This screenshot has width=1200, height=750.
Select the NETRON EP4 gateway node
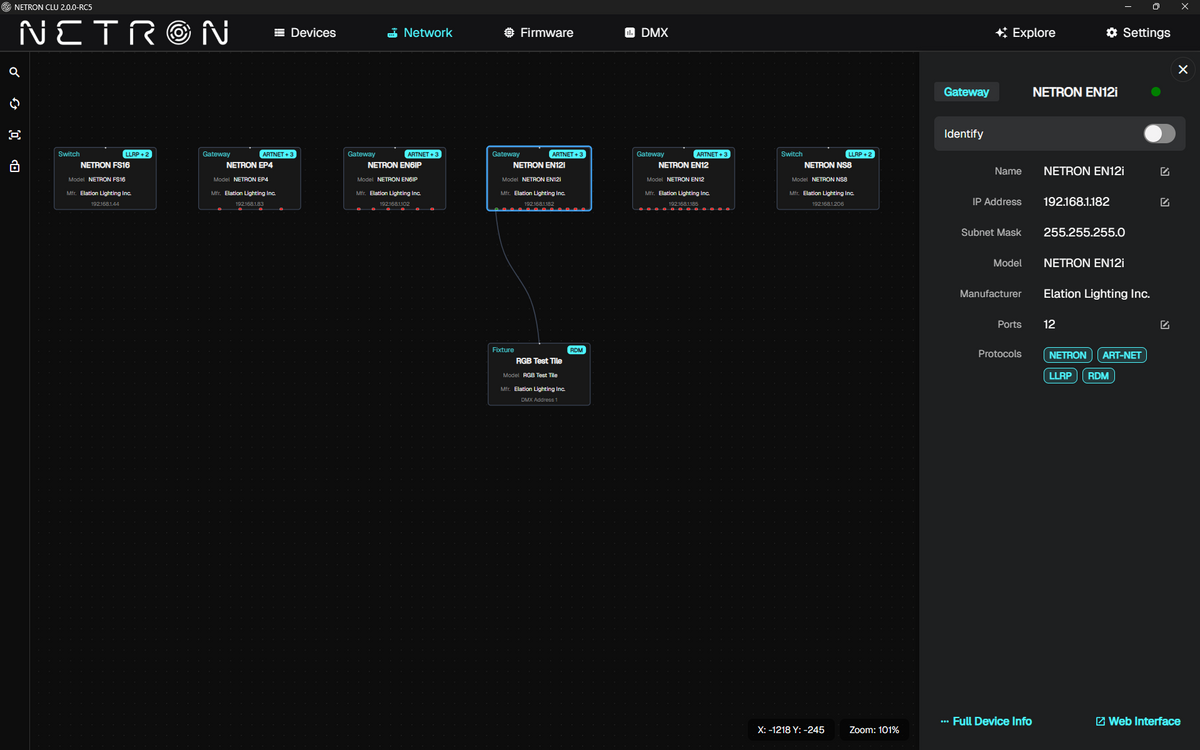[250, 178]
